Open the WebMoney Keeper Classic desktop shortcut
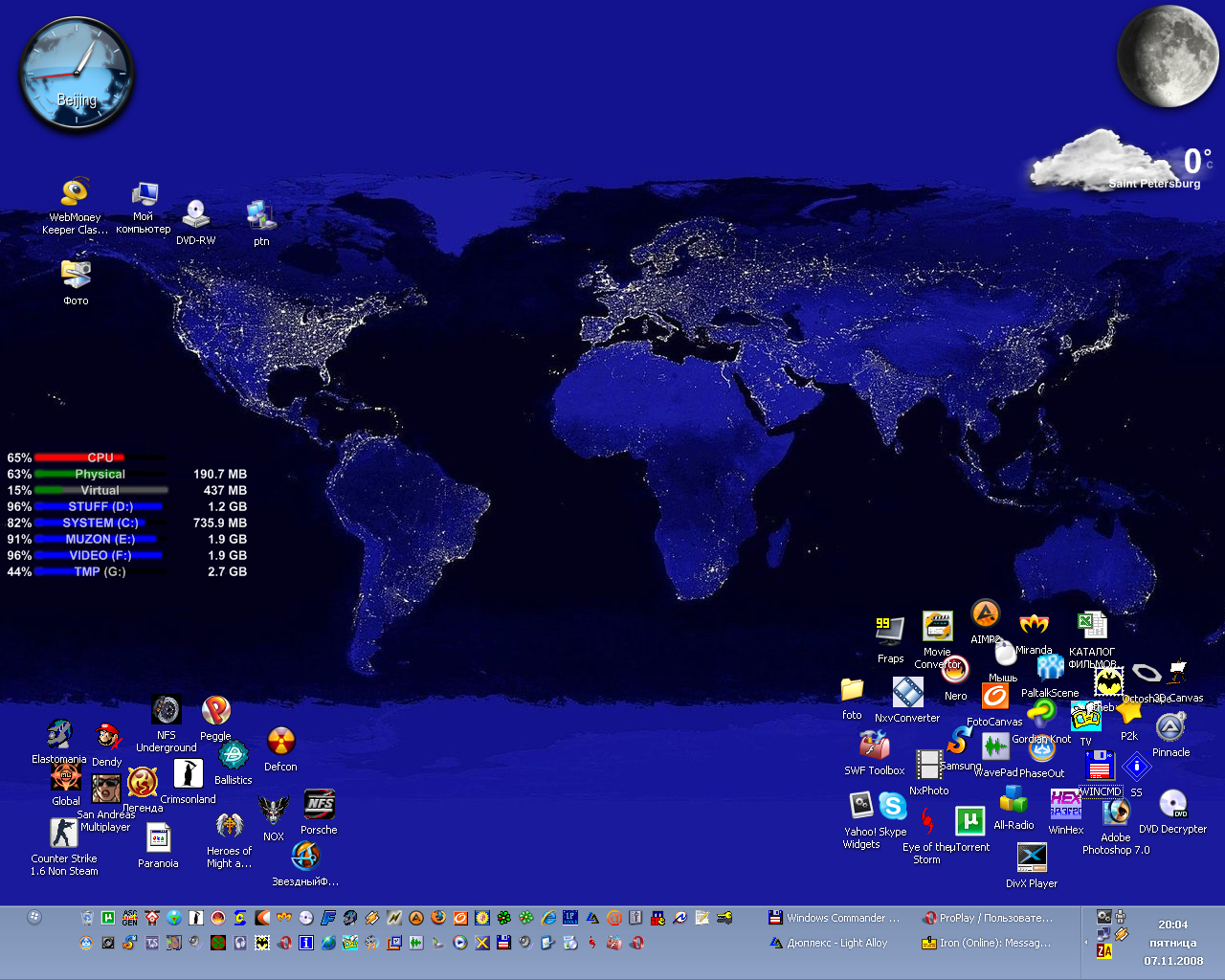1225x980 pixels. coord(75,193)
